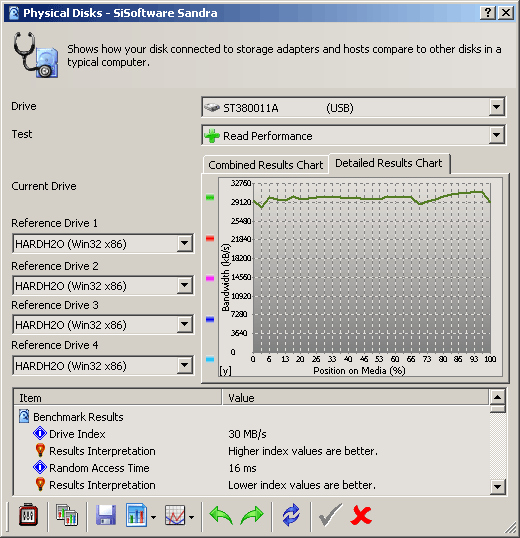Click the Benchmark Results row icon

24,416
